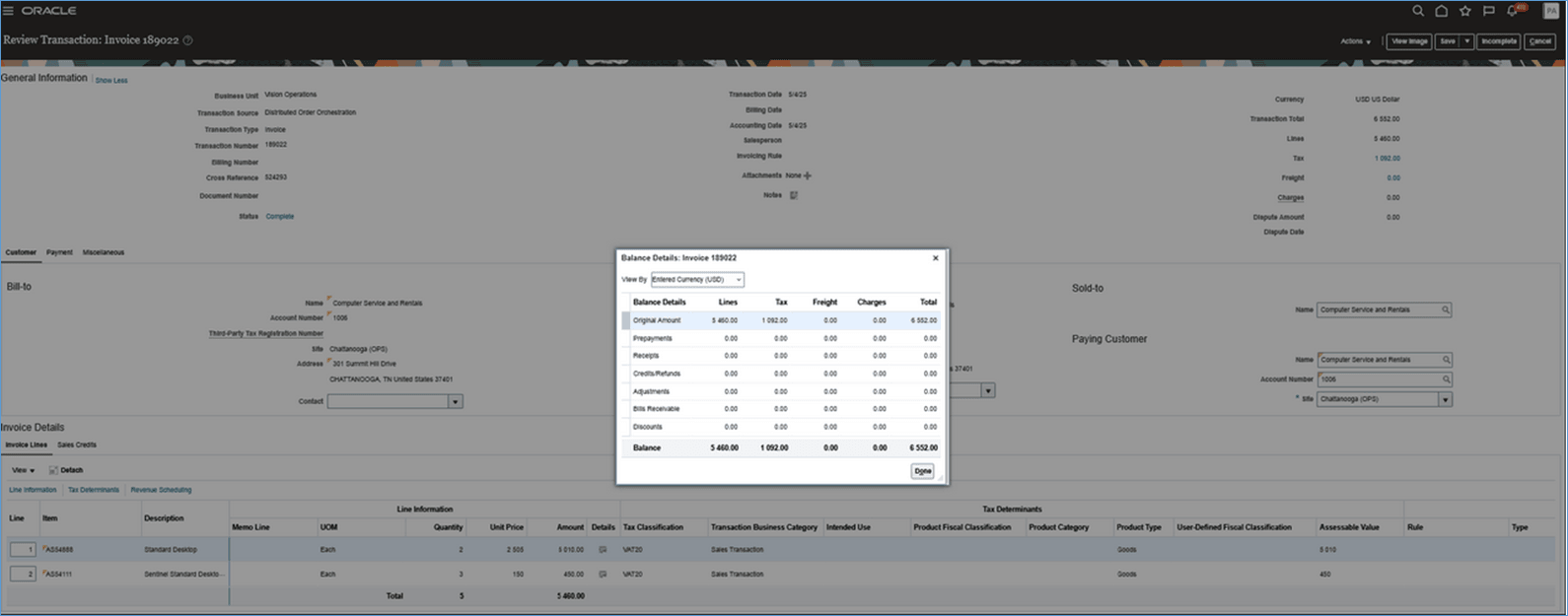This screenshot has width=1568, height=616.
Task: Open the notifications bell
Action: coord(1513,11)
